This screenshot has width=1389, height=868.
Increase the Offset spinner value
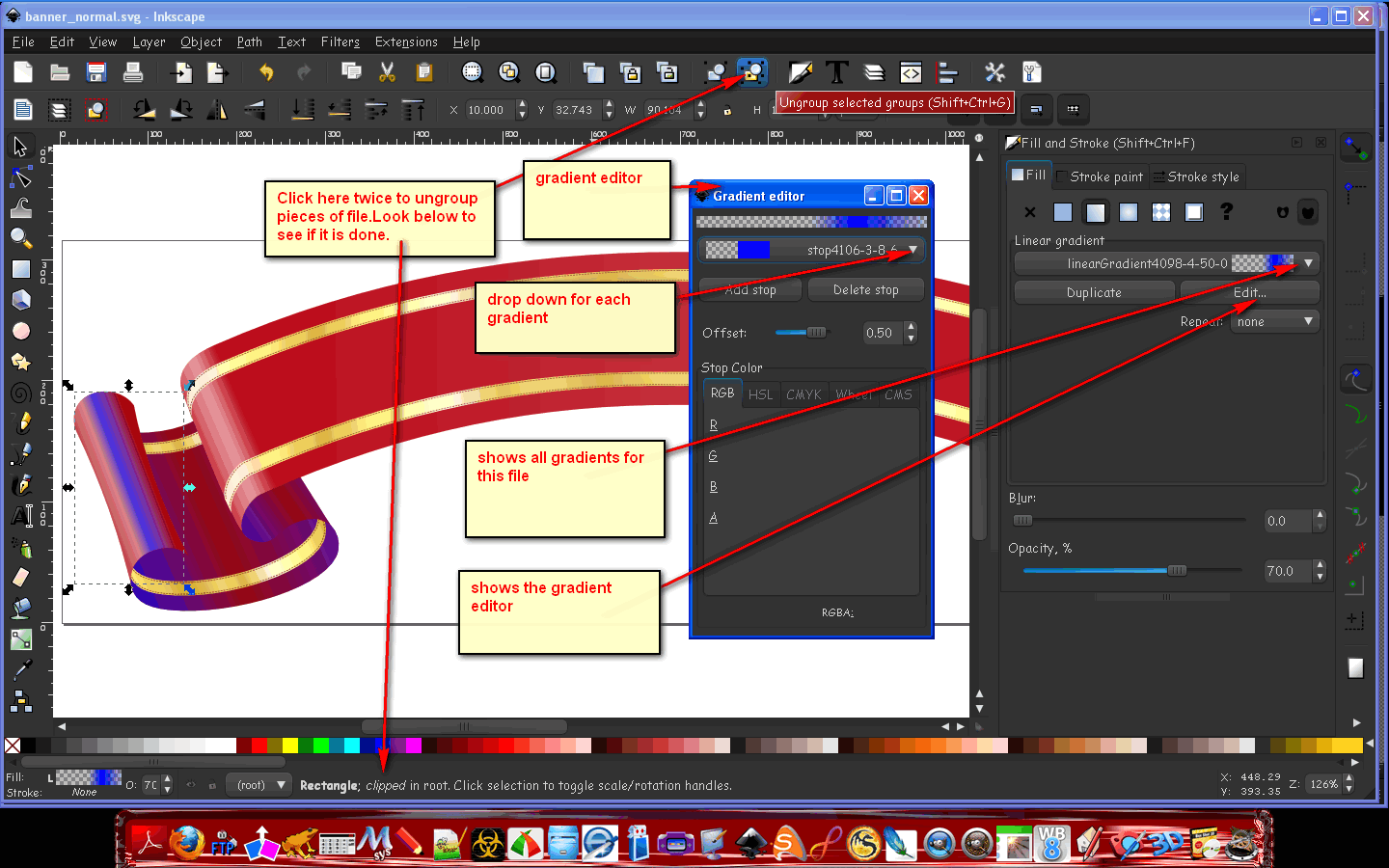pyautogui.click(x=911, y=328)
